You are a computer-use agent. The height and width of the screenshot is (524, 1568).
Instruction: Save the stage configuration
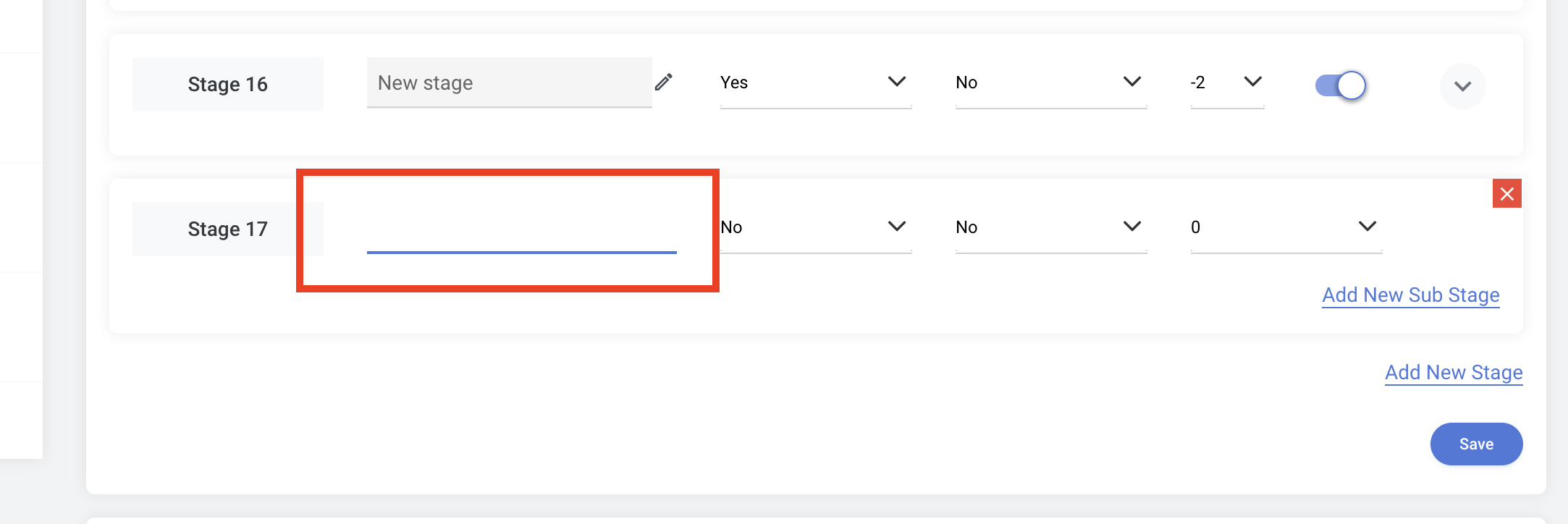(x=1476, y=444)
